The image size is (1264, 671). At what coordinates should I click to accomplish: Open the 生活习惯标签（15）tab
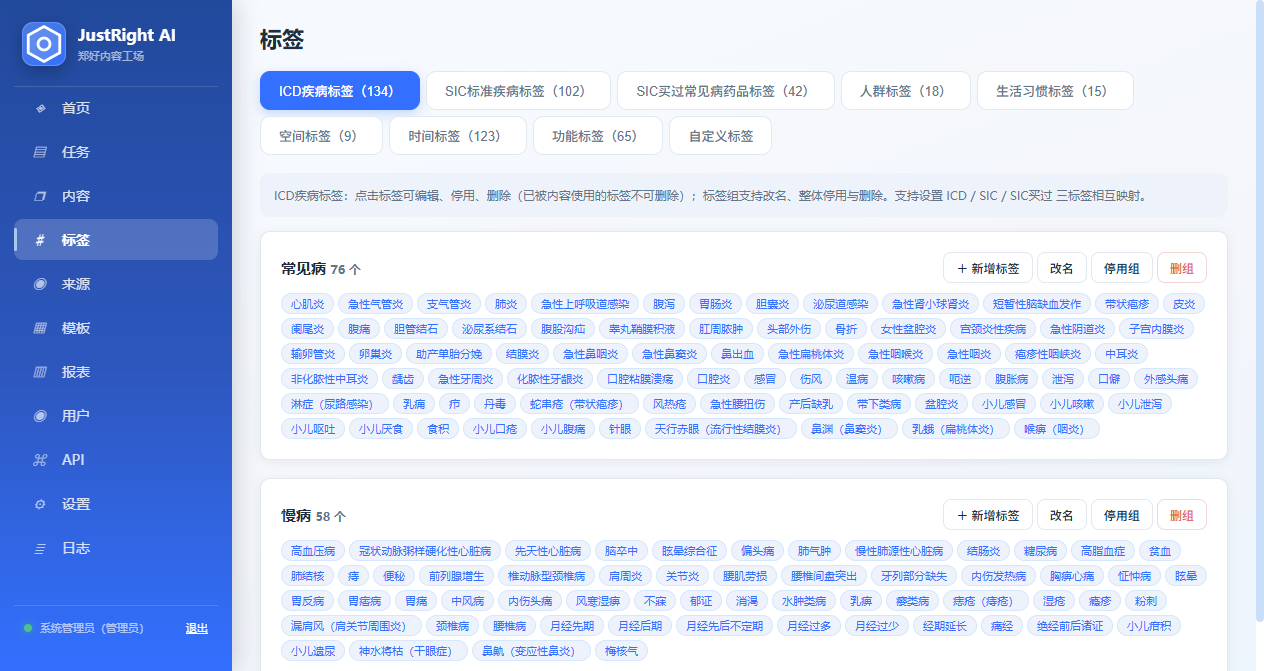[x=1055, y=91]
